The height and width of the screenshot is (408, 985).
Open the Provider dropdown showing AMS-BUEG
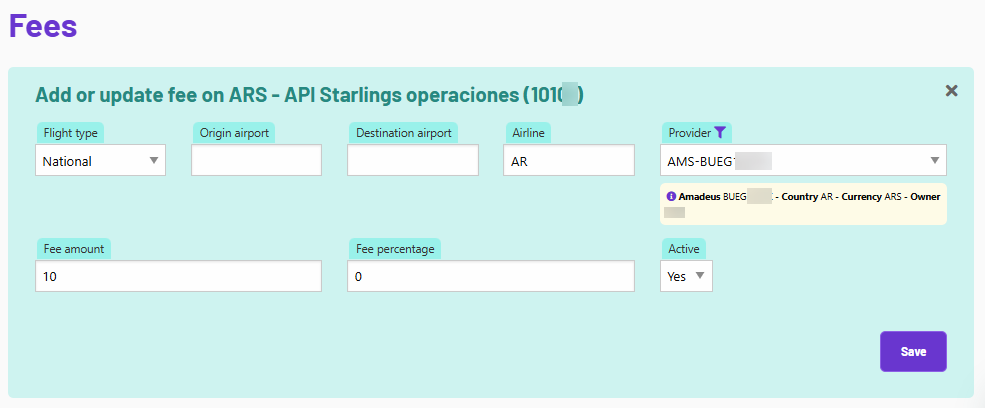[x=803, y=160]
